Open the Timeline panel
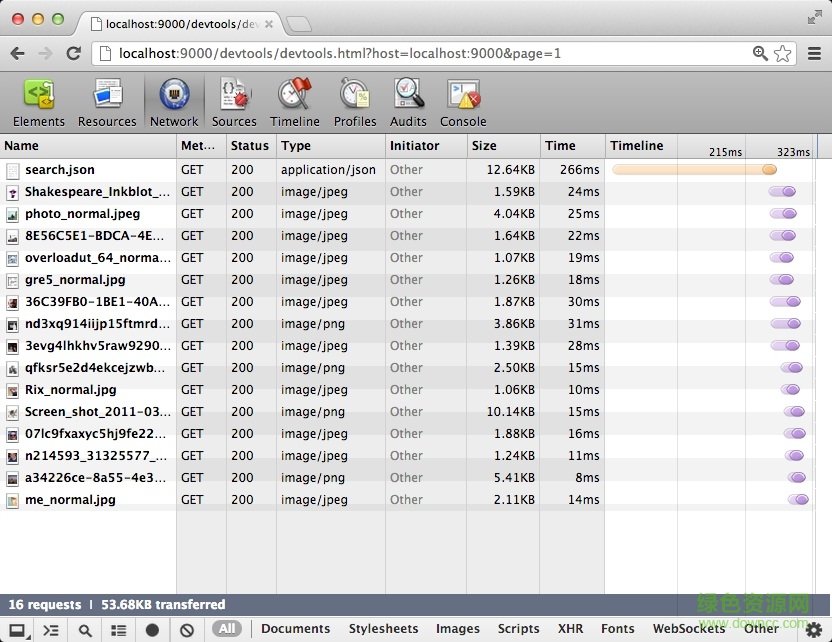This screenshot has width=832, height=642. pos(294,102)
